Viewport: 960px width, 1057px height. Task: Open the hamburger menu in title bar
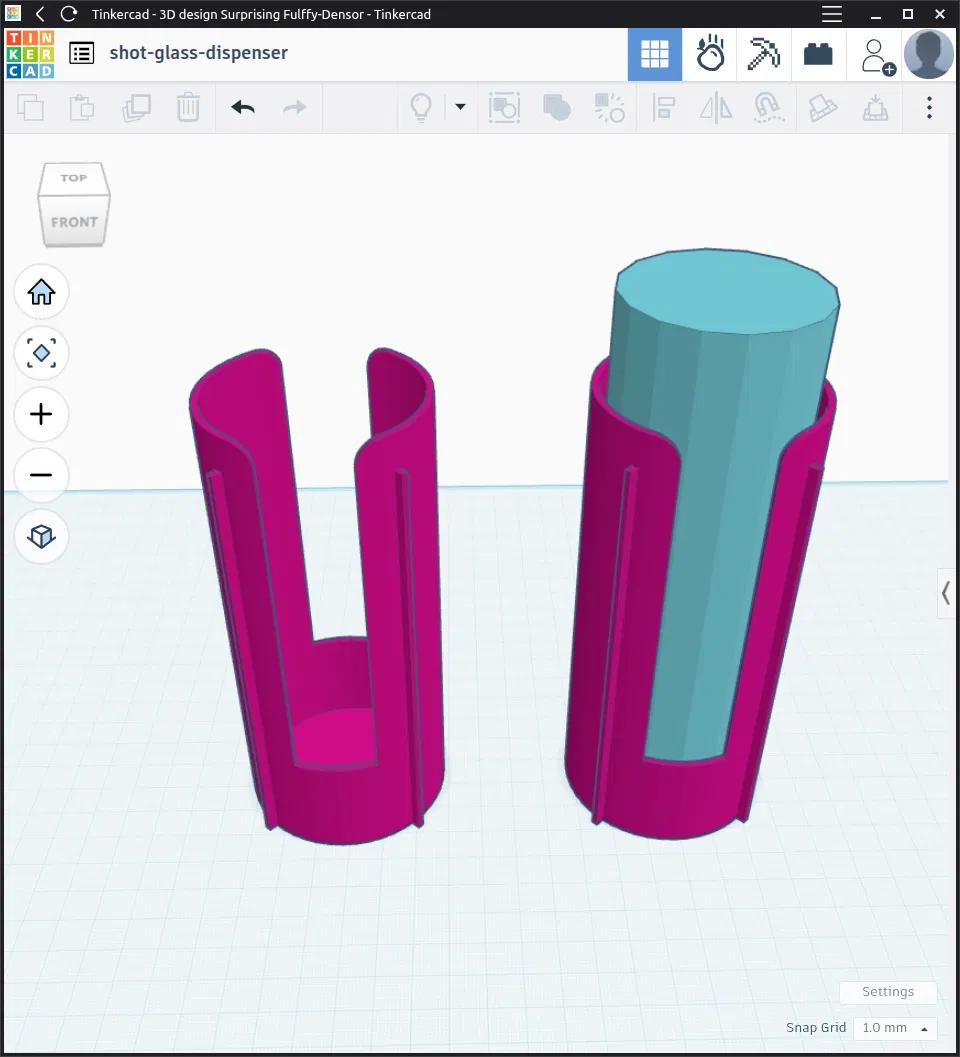tap(832, 13)
